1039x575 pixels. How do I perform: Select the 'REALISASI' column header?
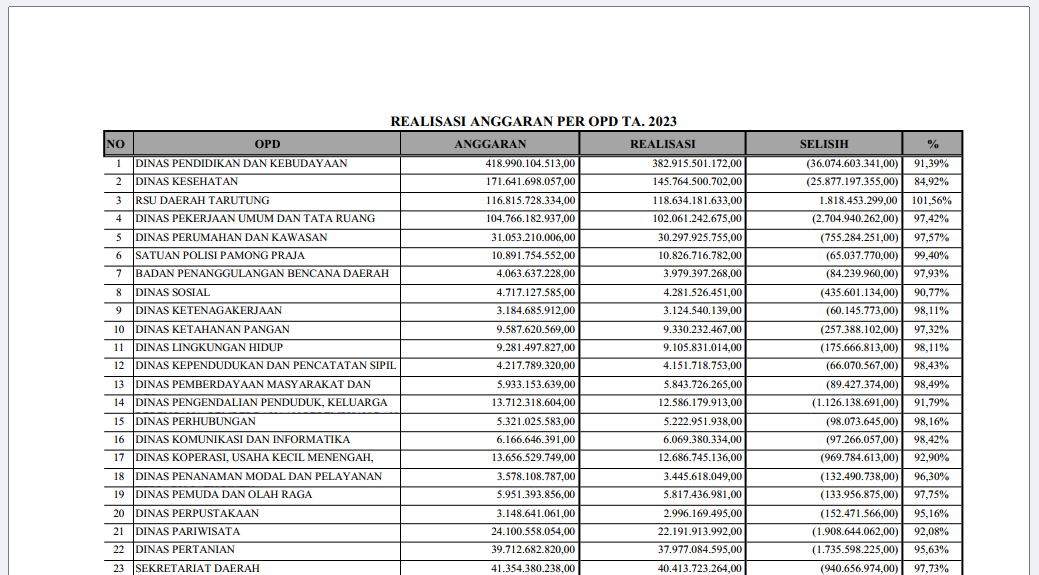(x=662, y=144)
